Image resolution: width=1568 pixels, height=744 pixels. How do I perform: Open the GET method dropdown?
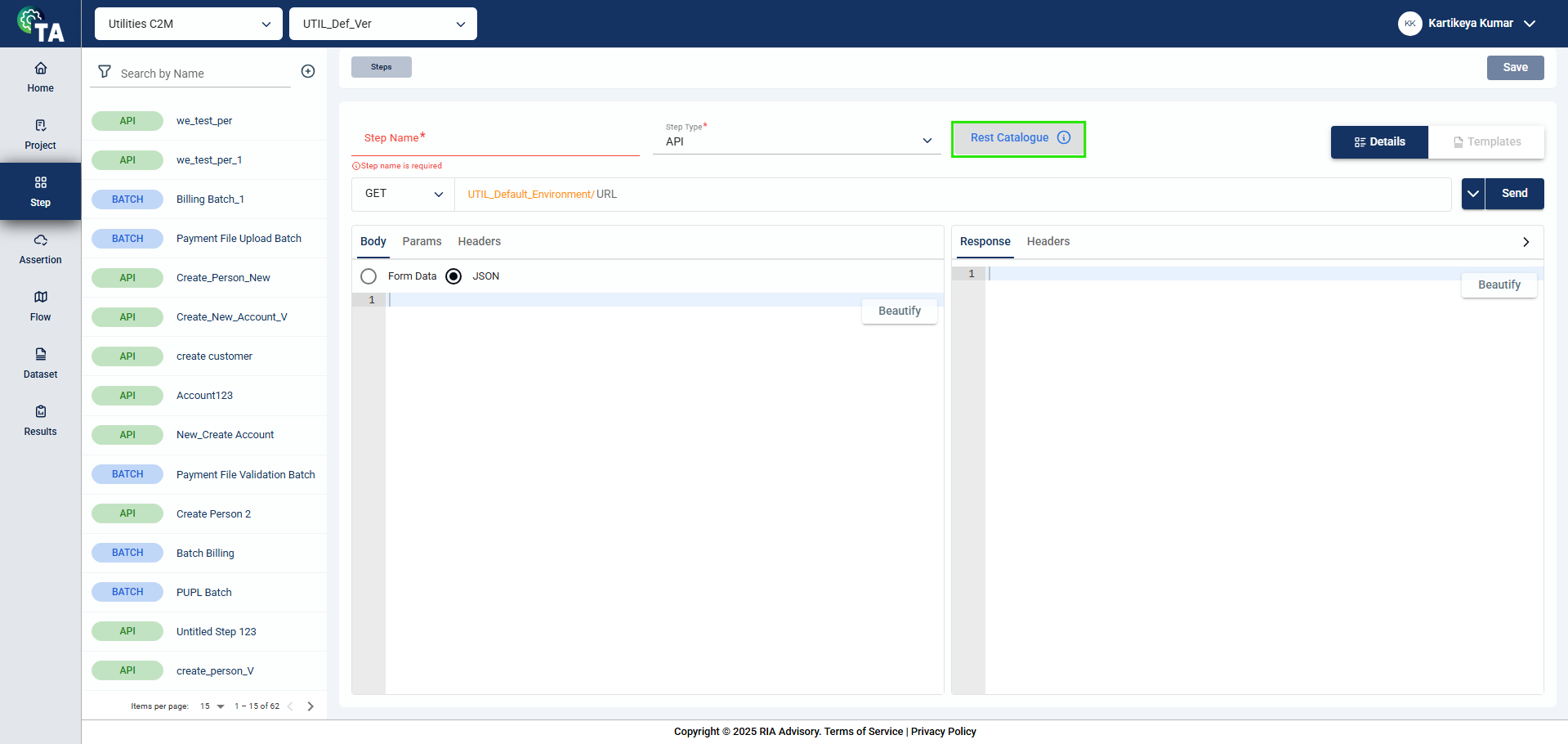click(x=404, y=194)
